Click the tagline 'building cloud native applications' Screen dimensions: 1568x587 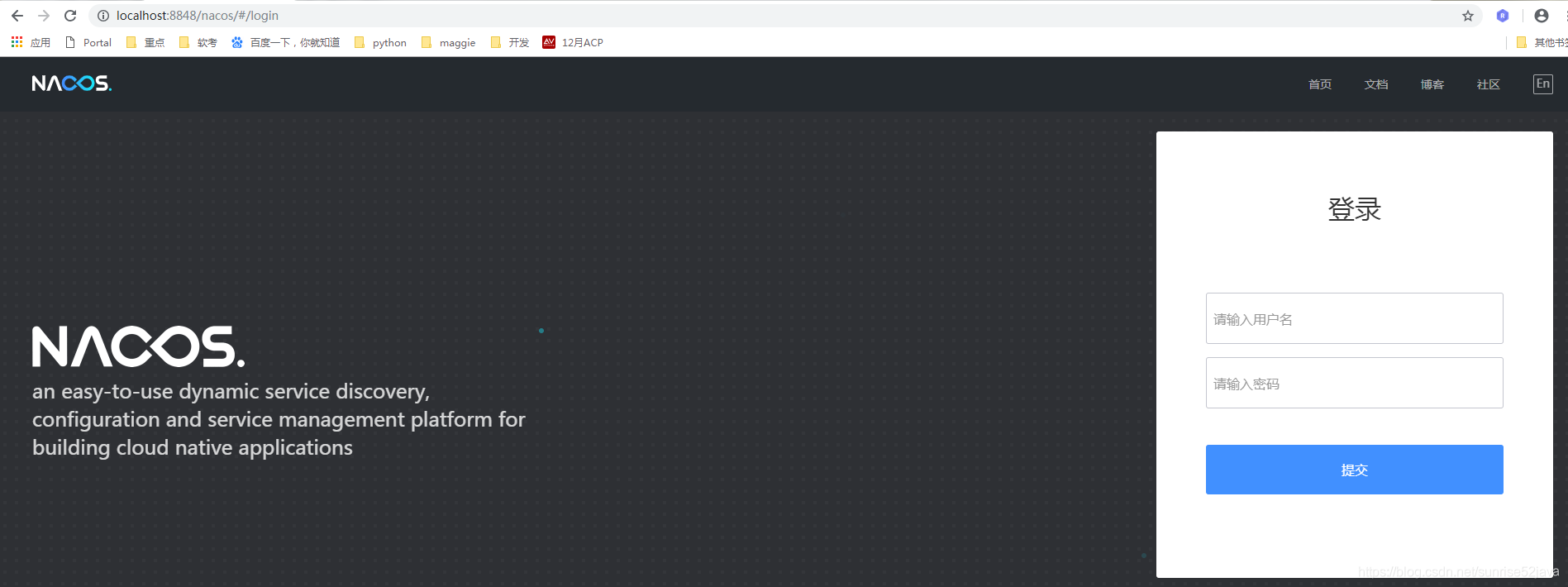coord(193,447)
